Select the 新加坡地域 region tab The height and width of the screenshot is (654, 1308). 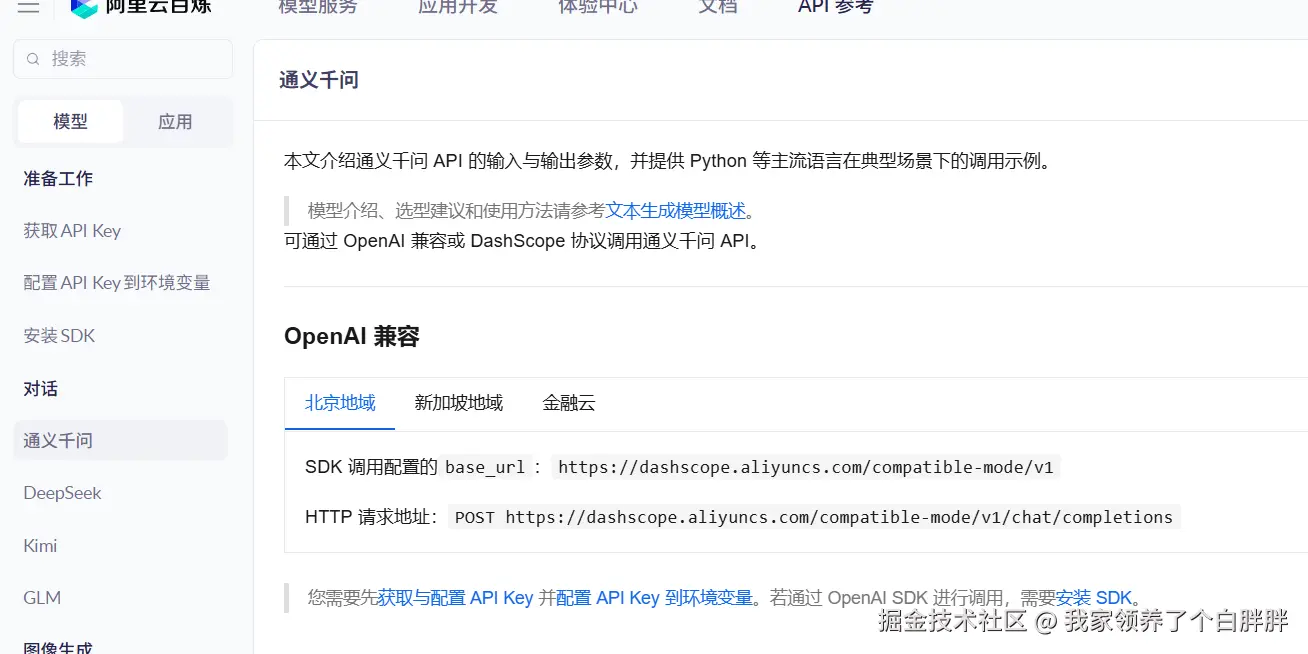[x=459, y=403]
